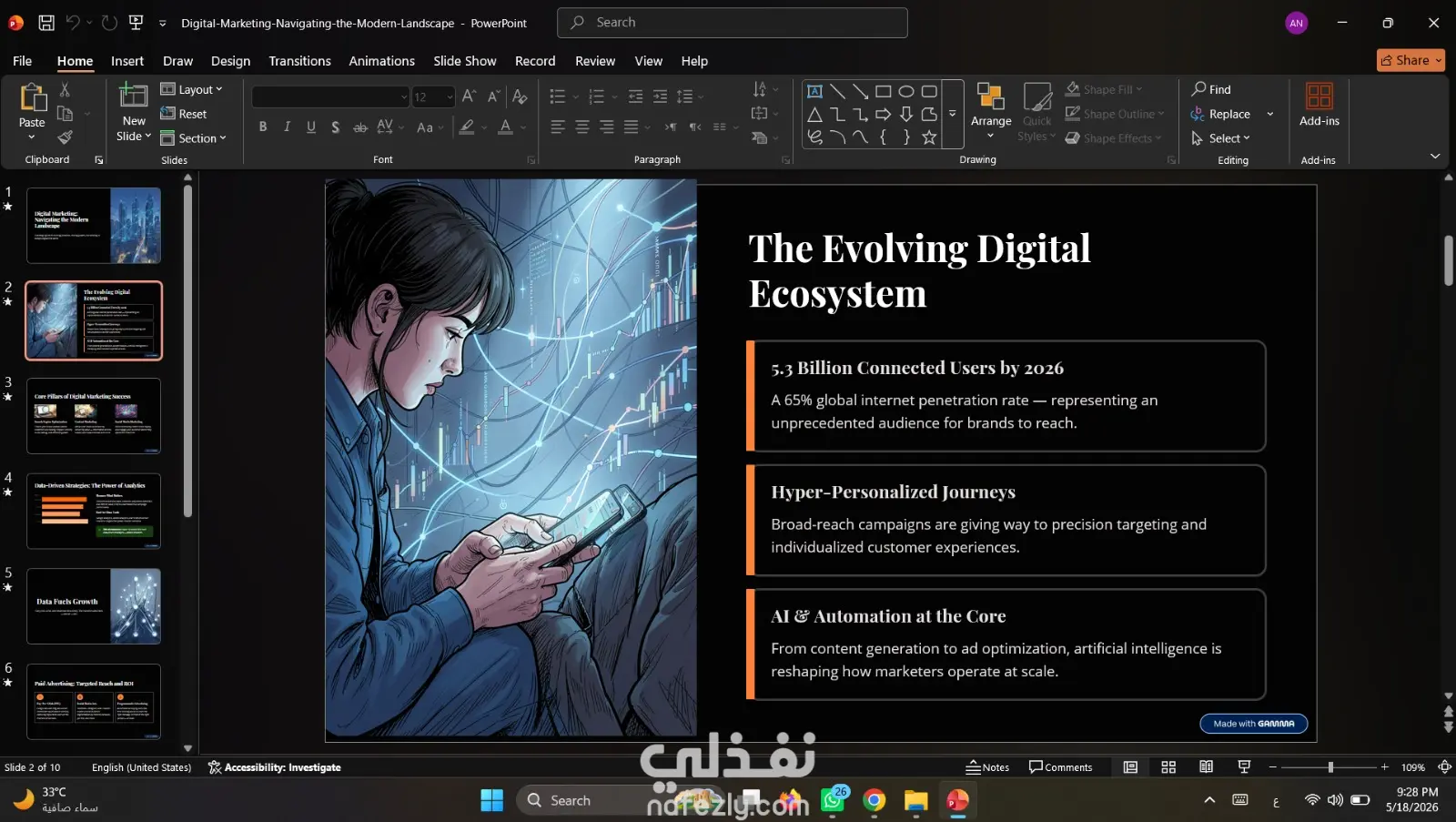Viewport: 1456px width, 822px height.
Task: Click the PowerPoint title bar Search box
Action: click(732, 23)
